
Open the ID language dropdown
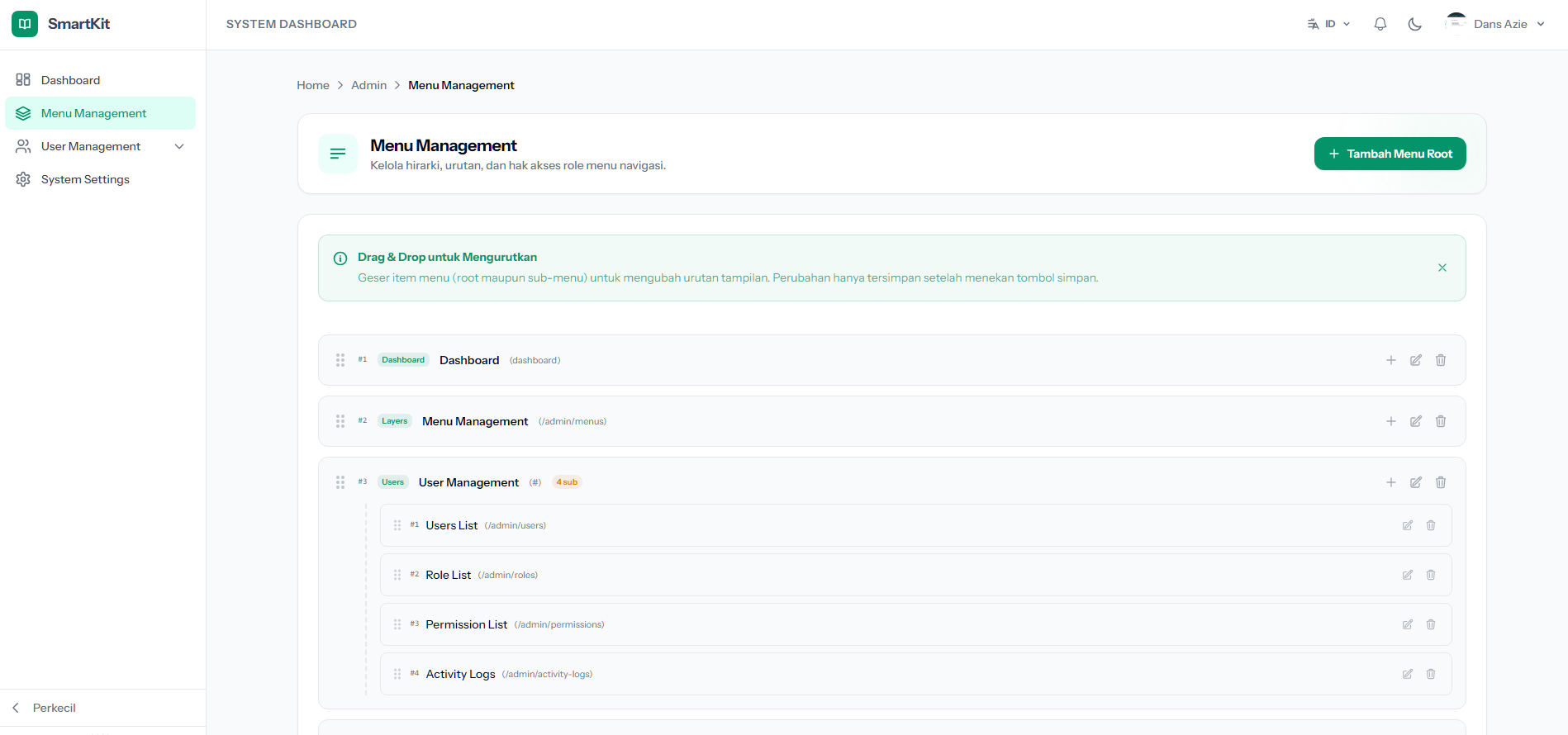tap(1328, 24)
